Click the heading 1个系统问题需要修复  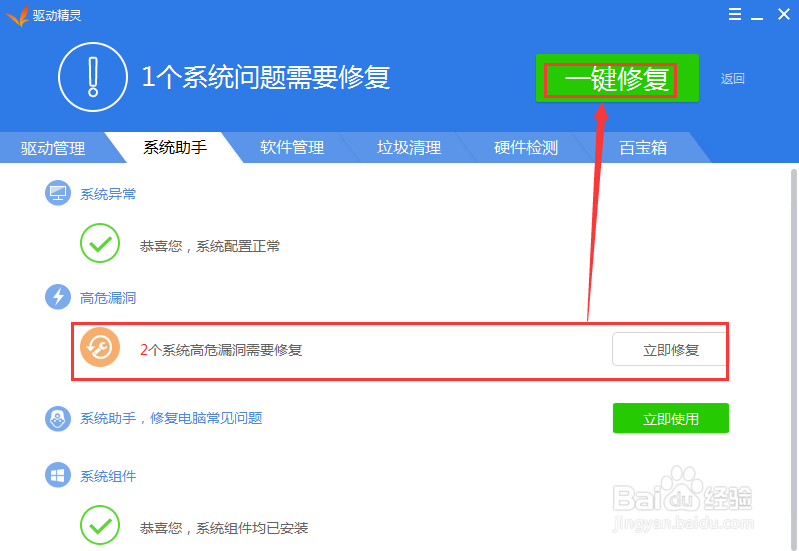pyautogui.click(x=265, y=77)
